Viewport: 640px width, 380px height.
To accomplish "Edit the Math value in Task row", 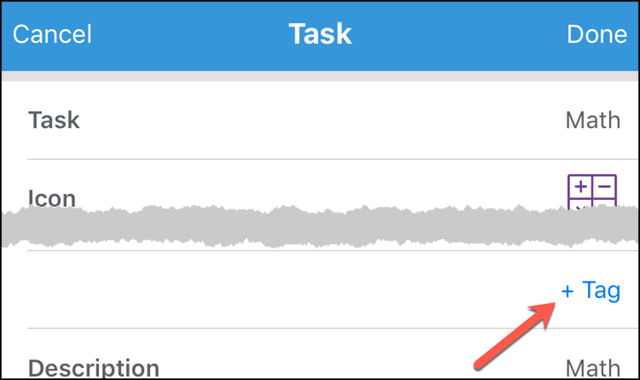I will [x=593, y=120].
